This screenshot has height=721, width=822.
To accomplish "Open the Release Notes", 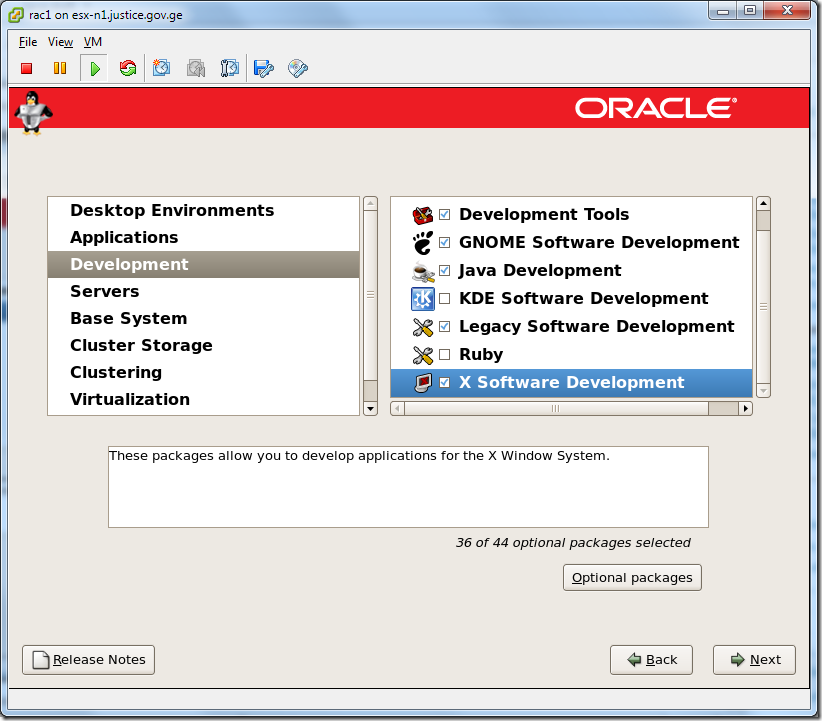I will pyautogui.click(x=88, y=659).
